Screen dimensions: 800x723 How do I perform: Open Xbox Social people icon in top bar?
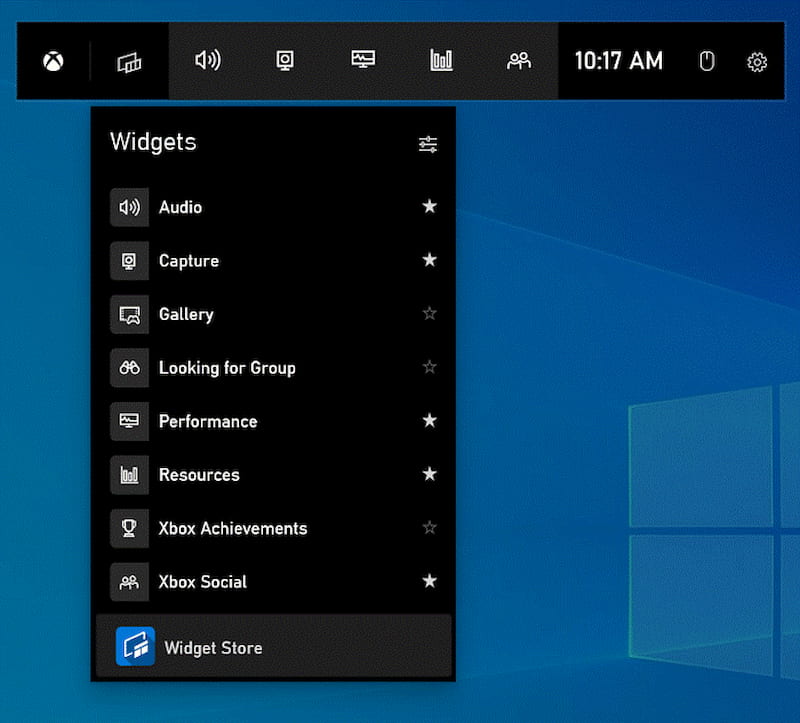pos(519,61)
